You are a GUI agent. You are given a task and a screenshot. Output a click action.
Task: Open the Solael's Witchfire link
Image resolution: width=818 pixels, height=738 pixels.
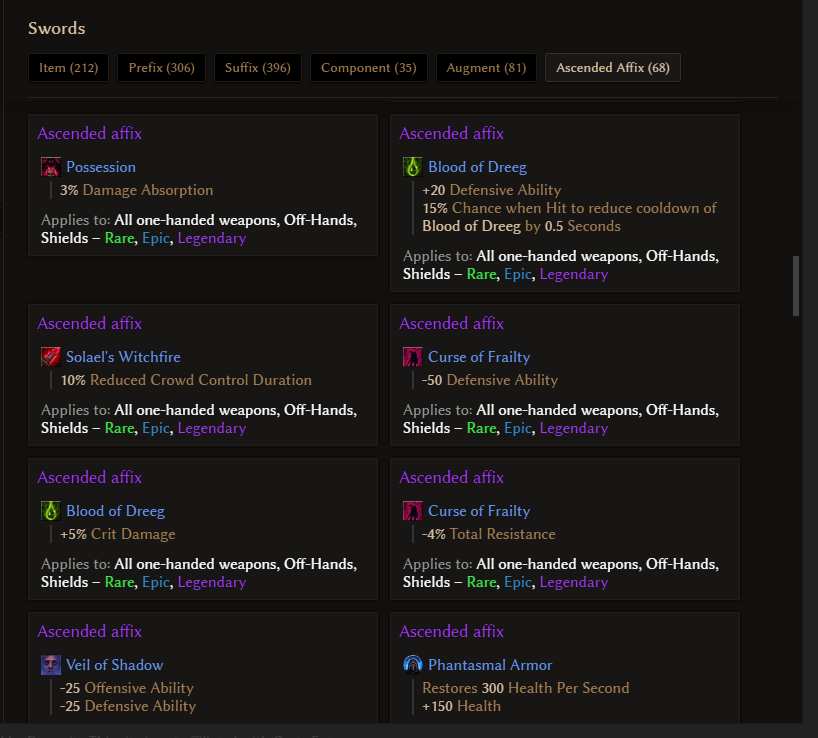(x=123, y=357)
